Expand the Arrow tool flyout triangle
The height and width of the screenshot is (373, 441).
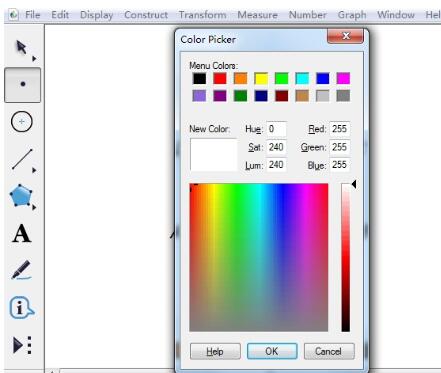34,59
